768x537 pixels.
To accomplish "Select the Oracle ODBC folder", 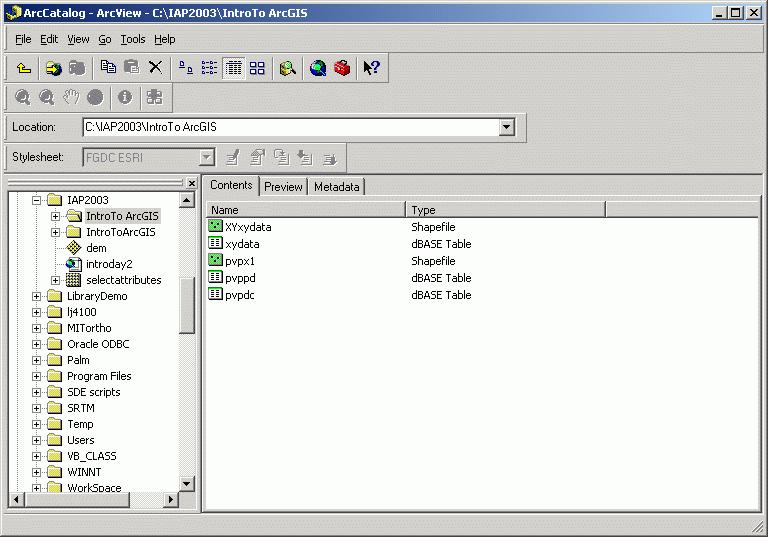I will pyautogui.click(x=98, y=344).
